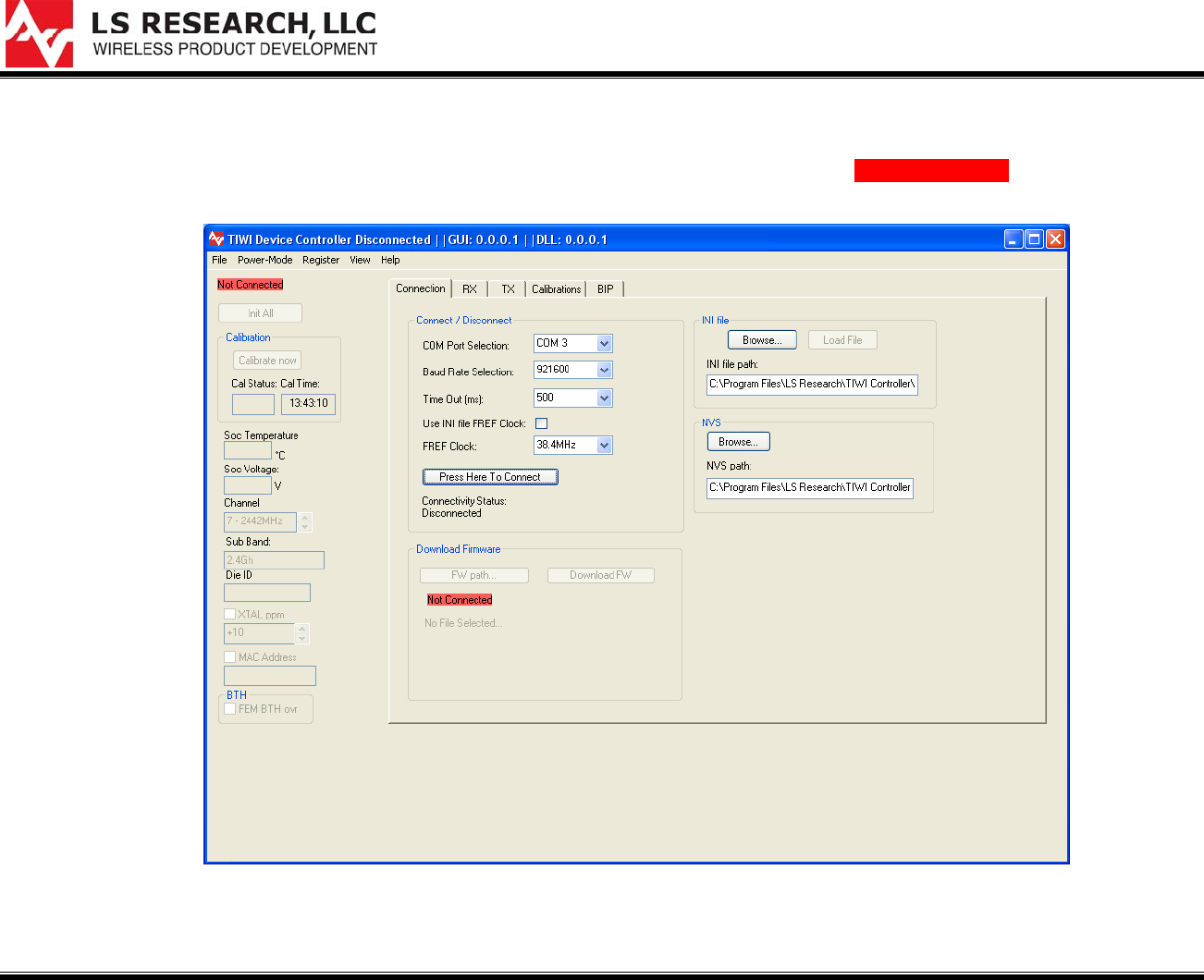
Task: Click the Init All button
Action: tap(261, 313)
